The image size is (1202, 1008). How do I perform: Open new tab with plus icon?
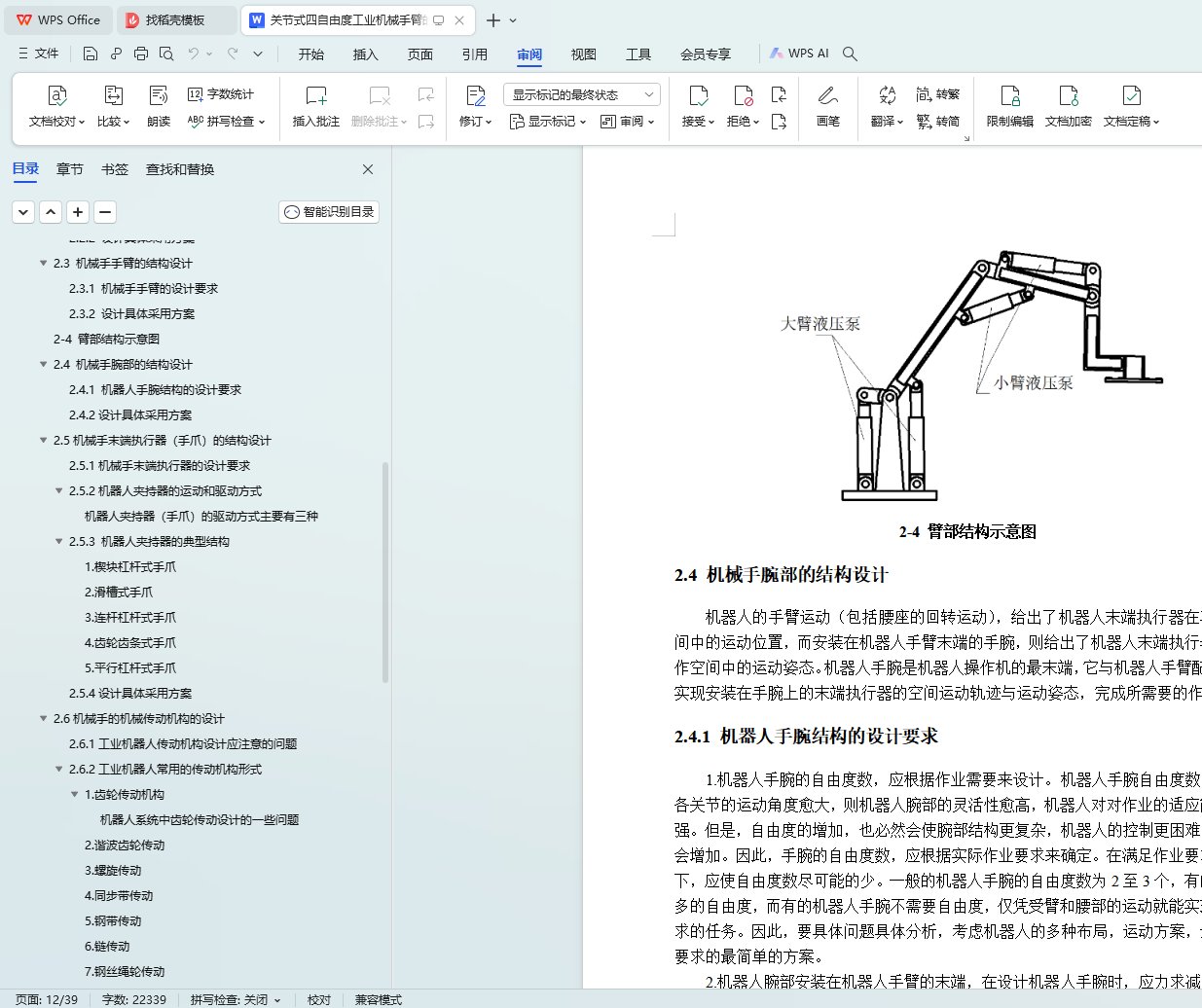(493, 20)
